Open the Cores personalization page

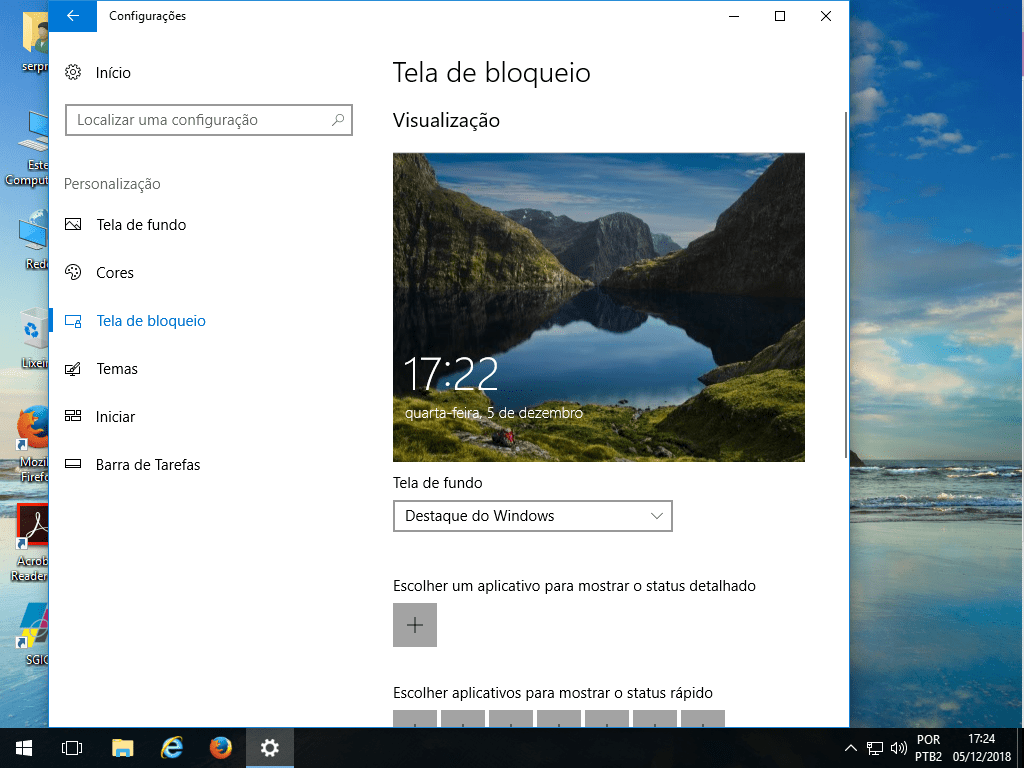(114, 273)
